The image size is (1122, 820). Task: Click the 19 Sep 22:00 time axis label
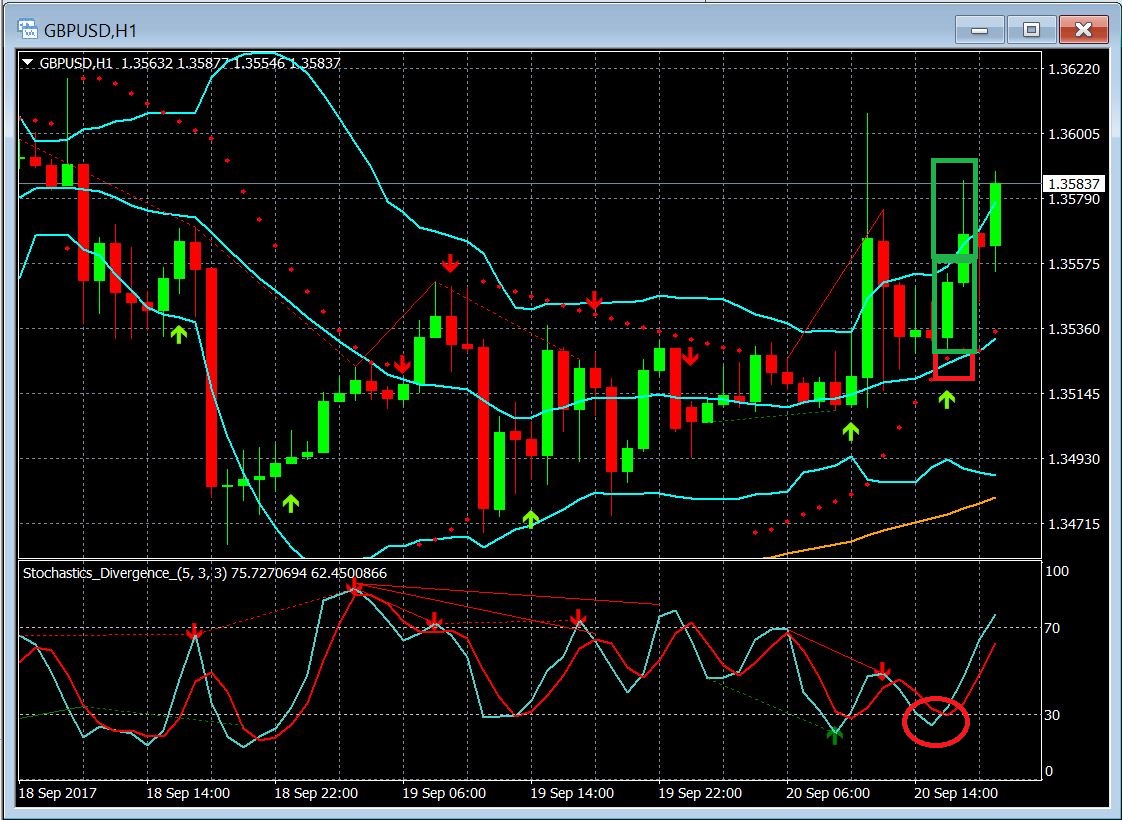[700, 793]
